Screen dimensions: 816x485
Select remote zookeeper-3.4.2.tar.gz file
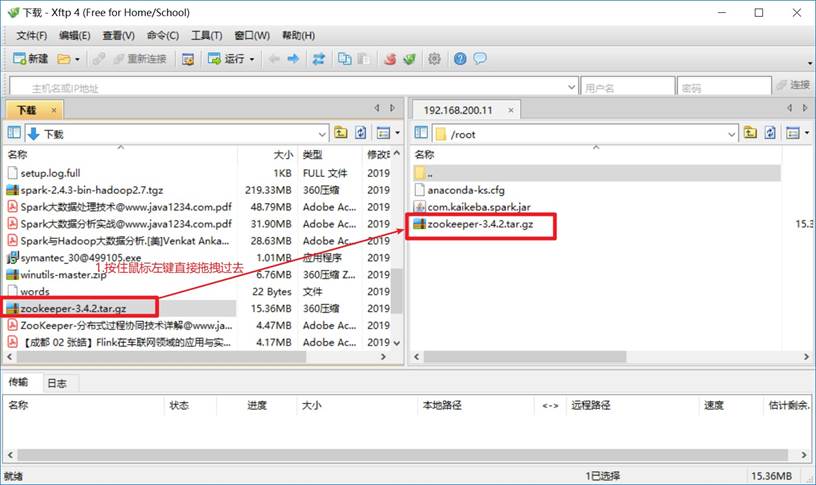click(480, 224)
